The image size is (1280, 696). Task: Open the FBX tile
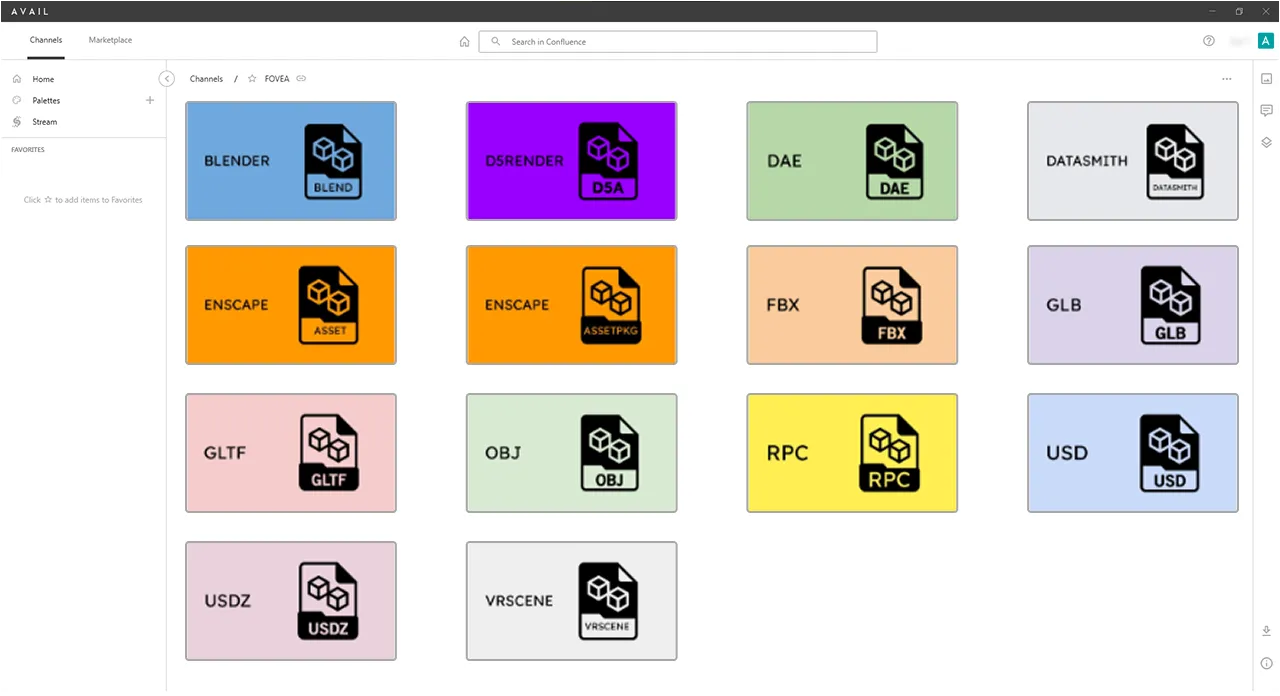852,305
